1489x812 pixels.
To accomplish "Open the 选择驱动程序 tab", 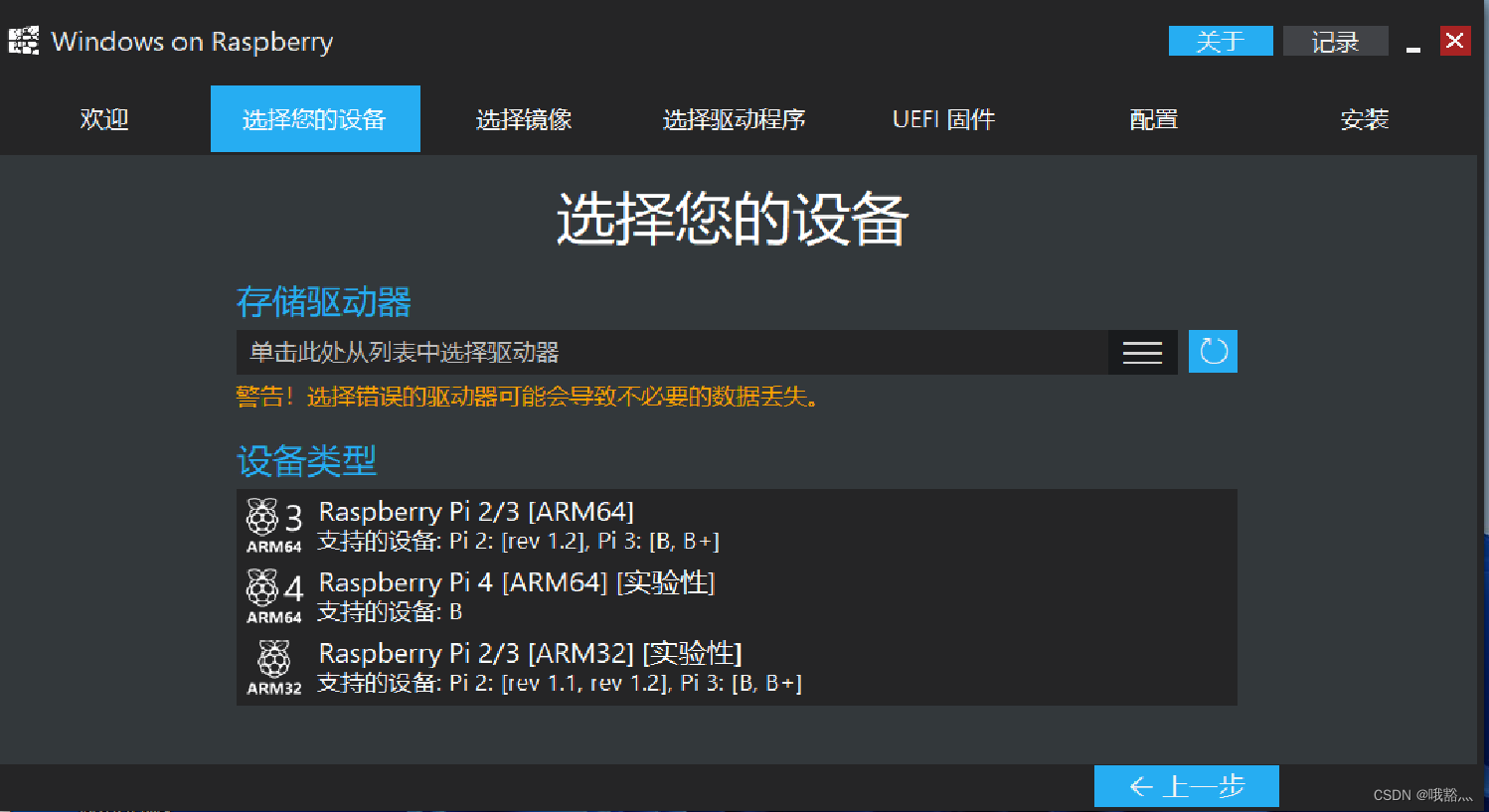I will point(735,119).
